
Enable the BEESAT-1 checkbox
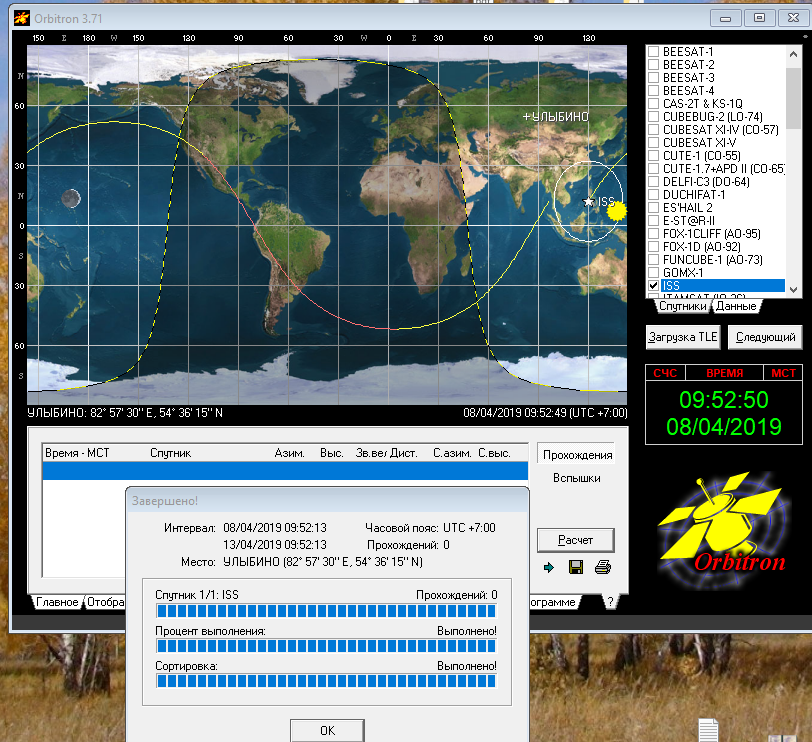[654, 52]
